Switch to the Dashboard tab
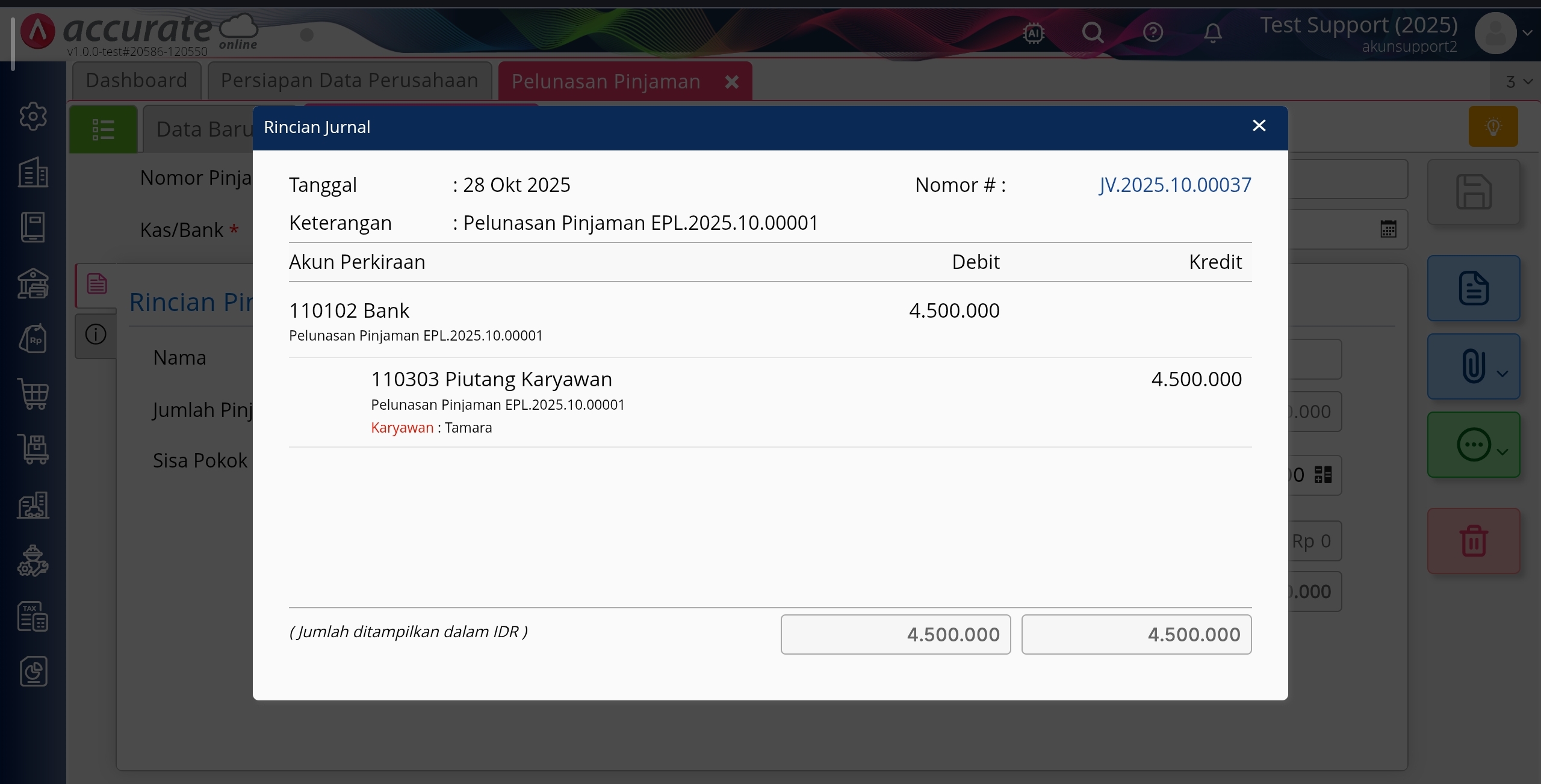 click(x=136, y=80)
